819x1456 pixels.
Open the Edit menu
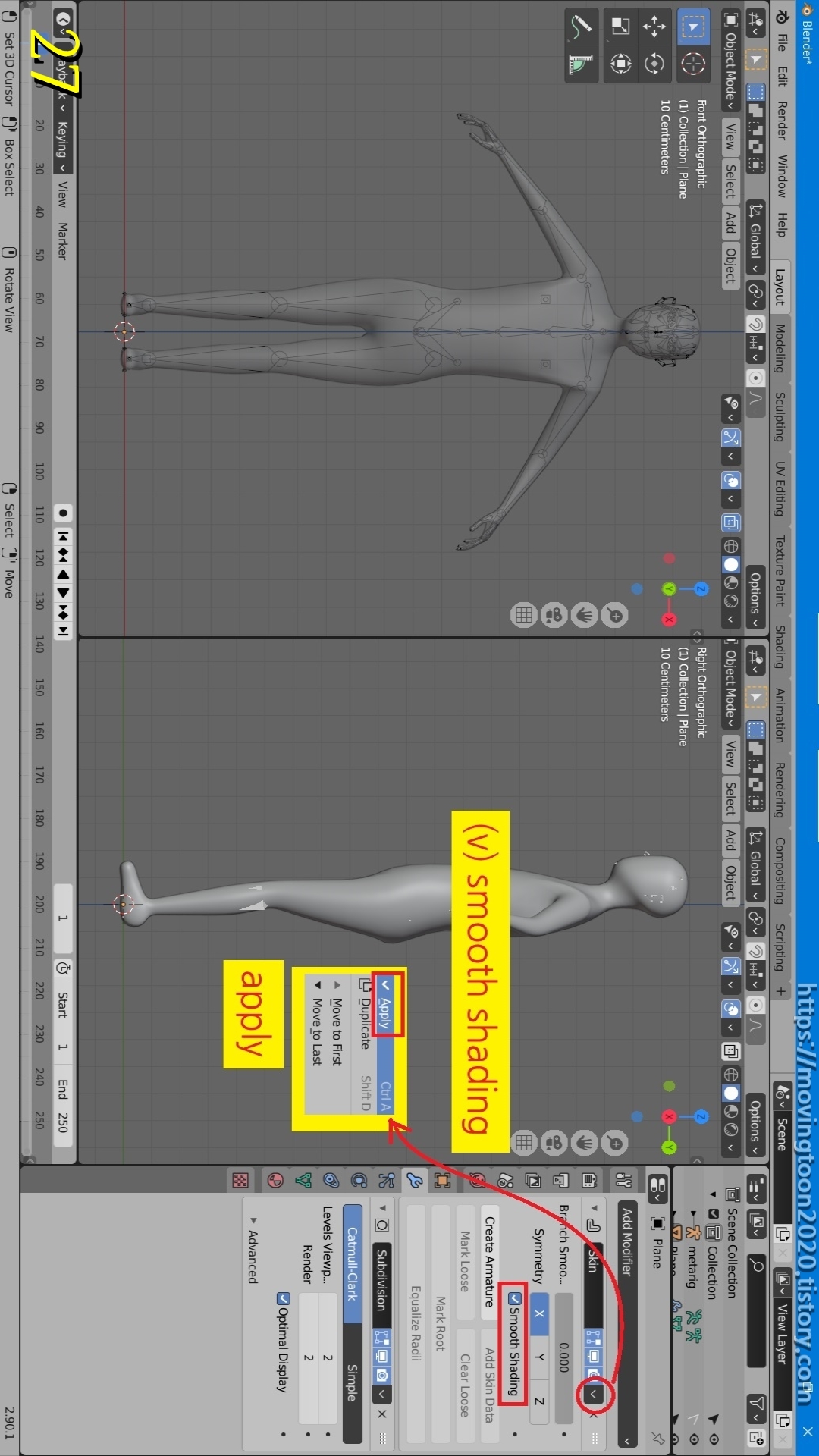[x=781, y=76]
